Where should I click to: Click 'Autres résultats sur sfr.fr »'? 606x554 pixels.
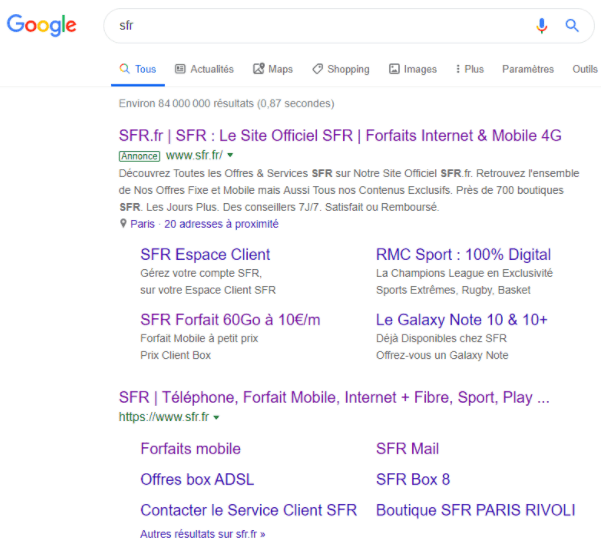[x=203, y=534]
